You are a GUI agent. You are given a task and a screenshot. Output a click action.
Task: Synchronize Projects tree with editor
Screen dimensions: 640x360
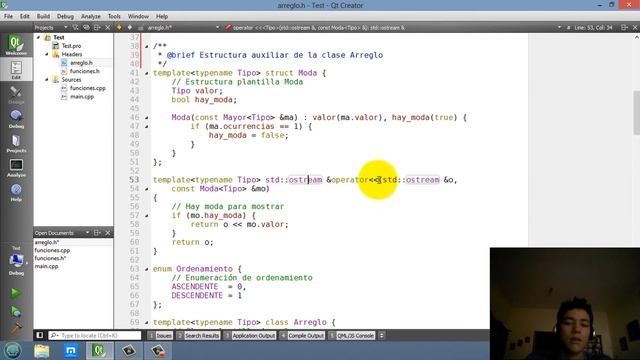[x=86, y=27]
